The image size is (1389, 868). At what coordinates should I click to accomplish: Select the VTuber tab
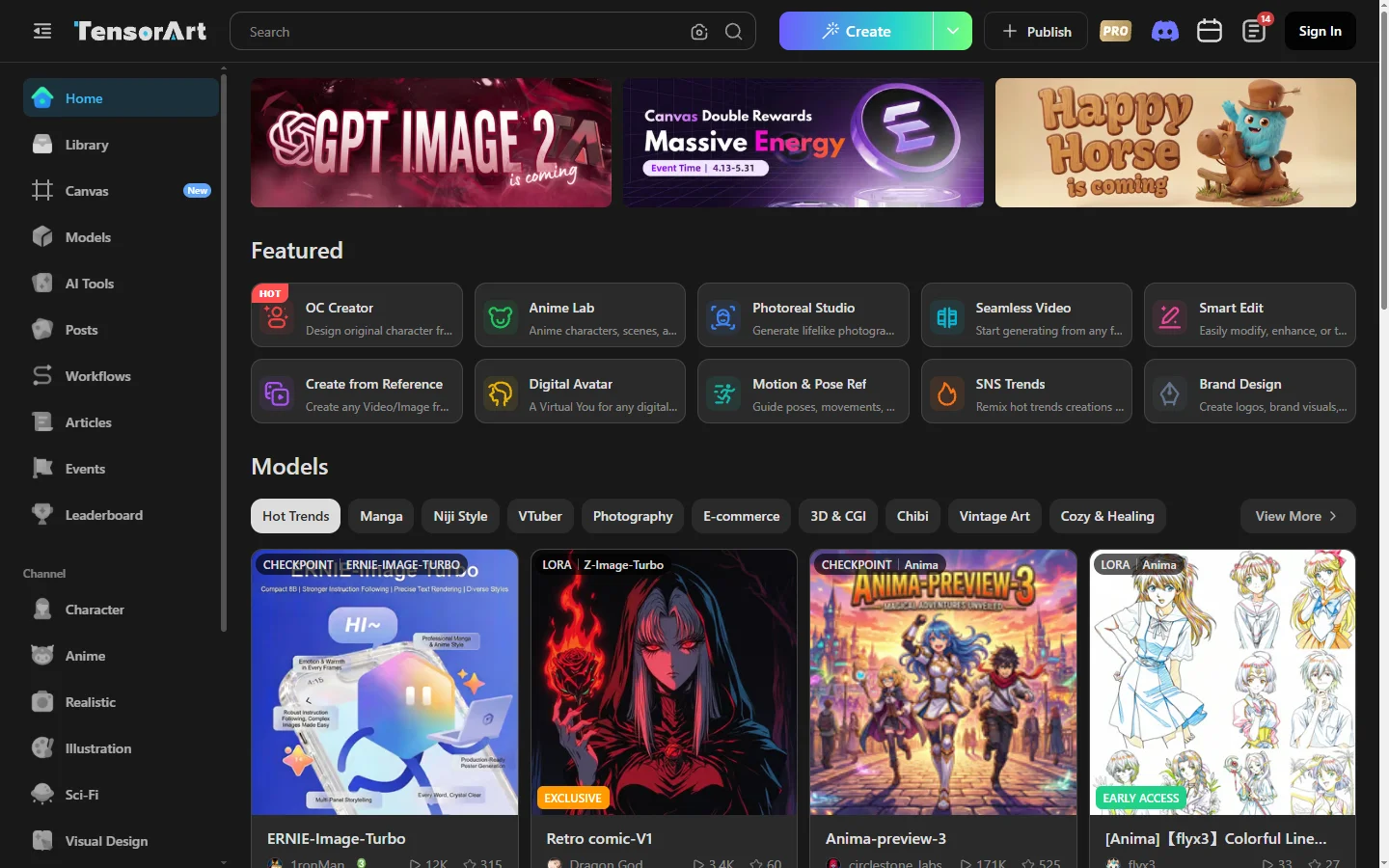point(540,516)
